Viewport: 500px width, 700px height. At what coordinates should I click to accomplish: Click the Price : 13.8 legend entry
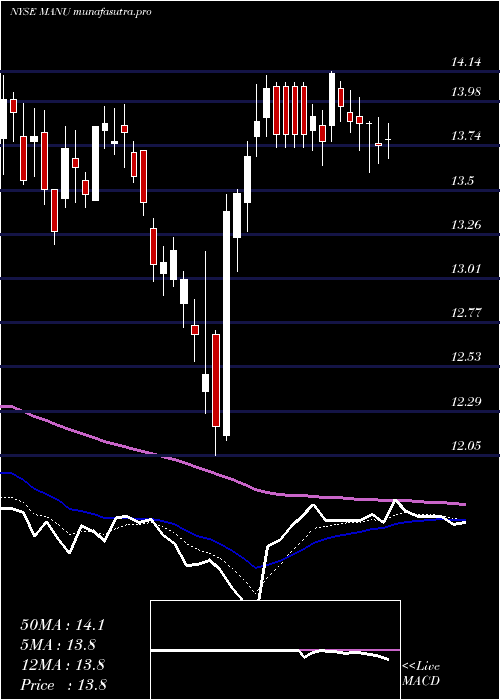[63, 685]
